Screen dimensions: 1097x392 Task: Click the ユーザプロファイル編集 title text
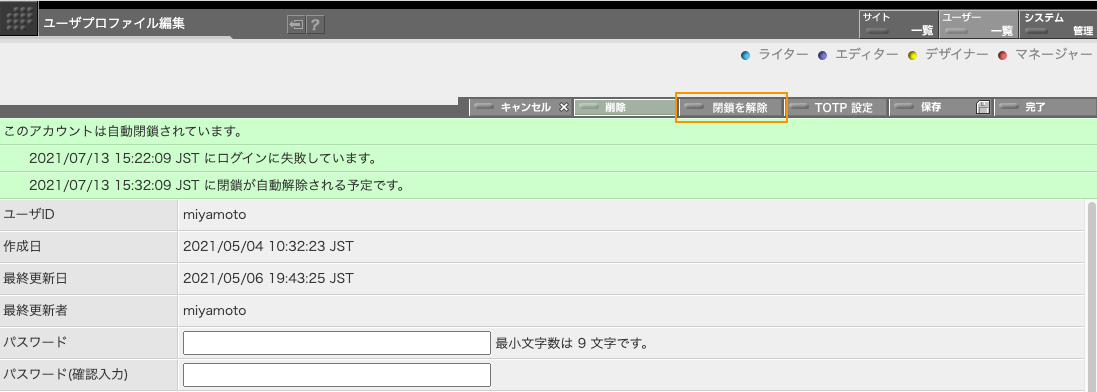[114, 23]
